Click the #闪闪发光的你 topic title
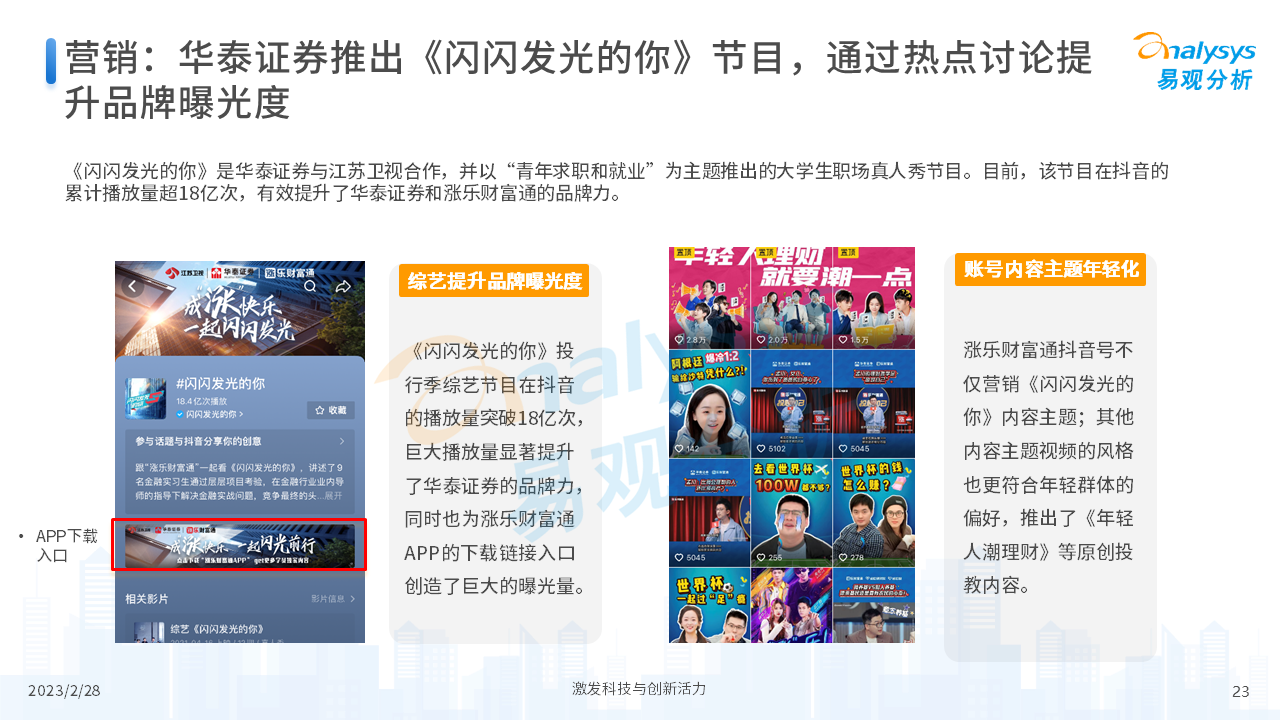The image size is (1280, 720). [x=220, y=383]
